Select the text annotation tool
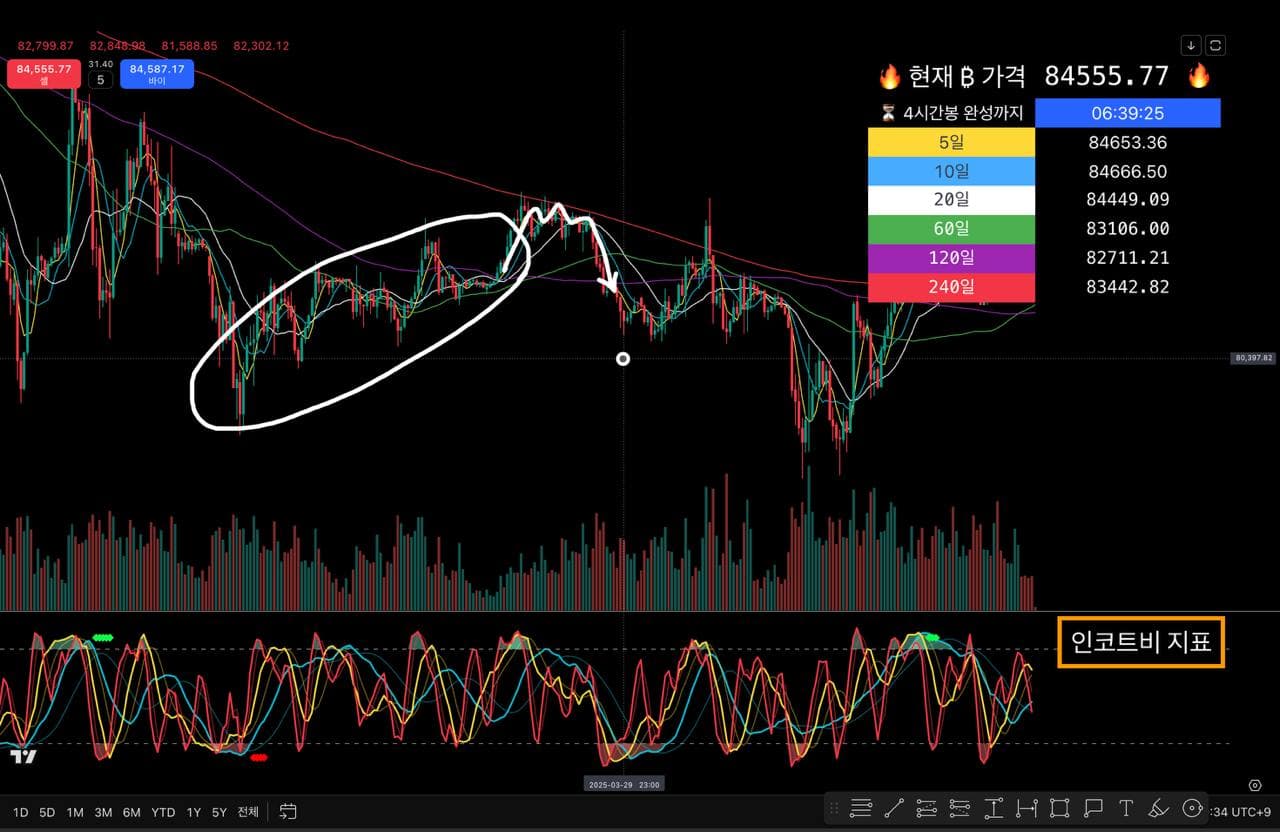 1126,808
